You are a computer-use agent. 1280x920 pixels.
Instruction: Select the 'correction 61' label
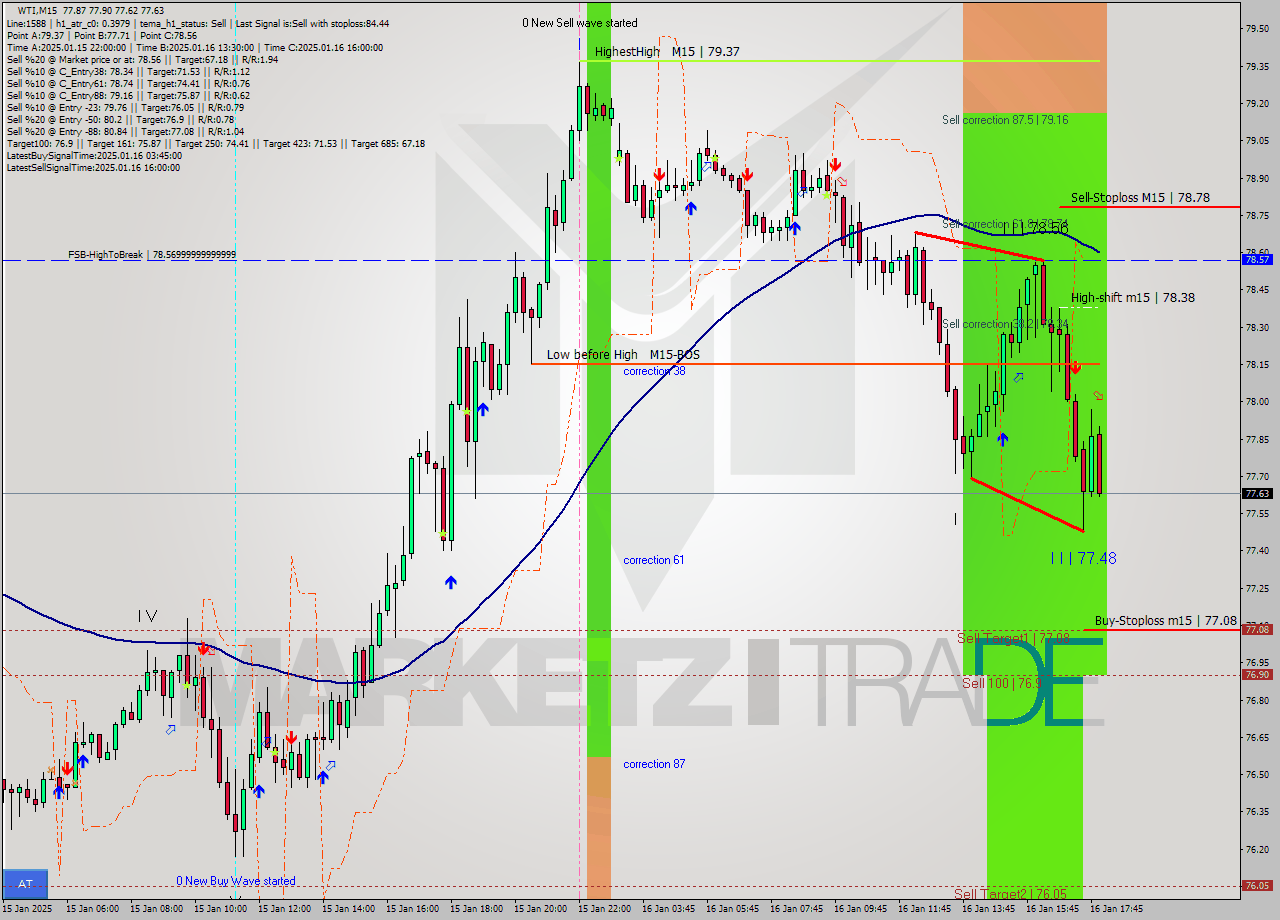[654, 560]
